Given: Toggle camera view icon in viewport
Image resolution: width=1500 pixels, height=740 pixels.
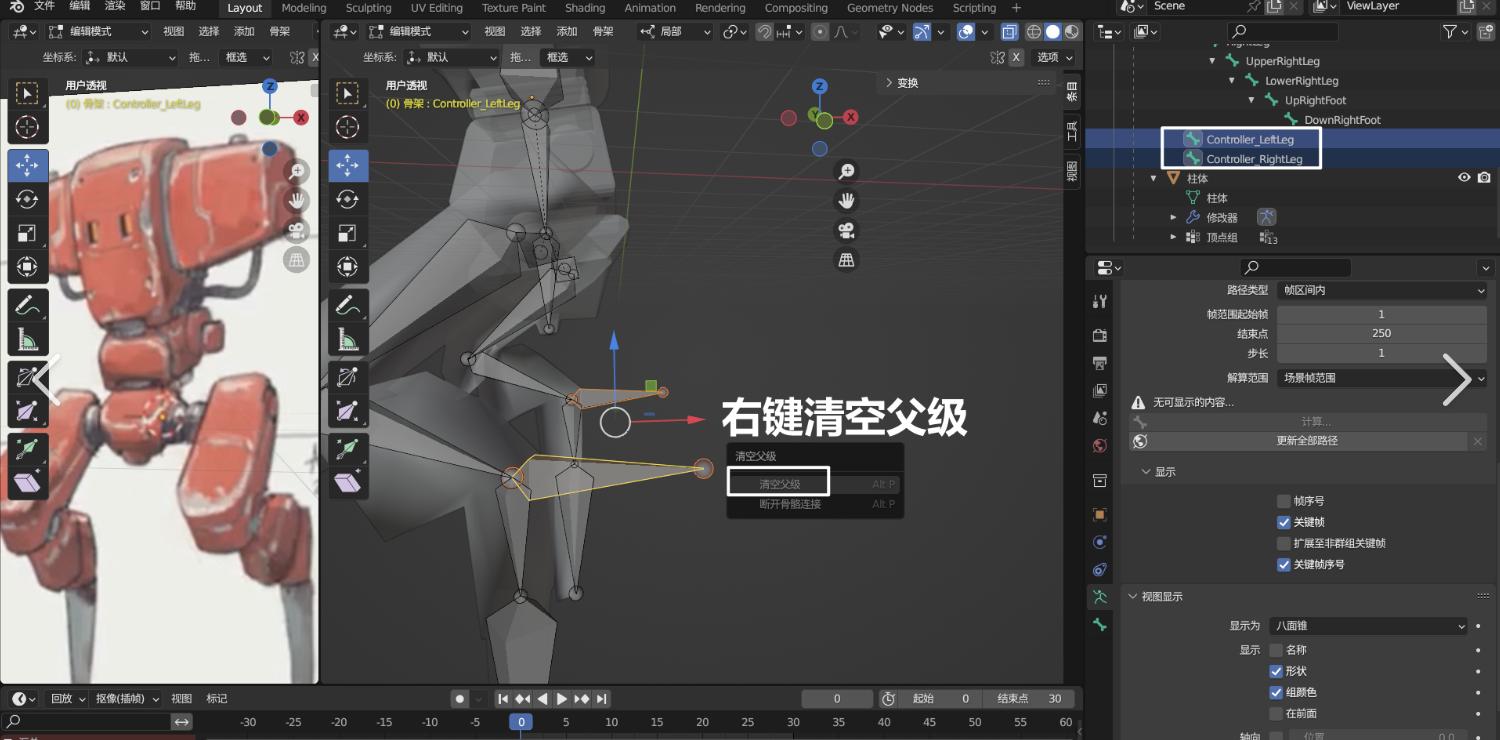Looking at the screenshot, I should click(846, 231).
